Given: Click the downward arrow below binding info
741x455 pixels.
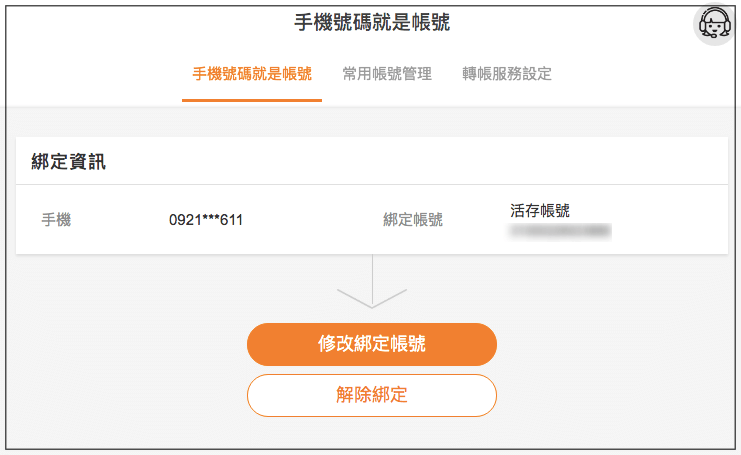Looking at the screenshot, I should [372, 282].
